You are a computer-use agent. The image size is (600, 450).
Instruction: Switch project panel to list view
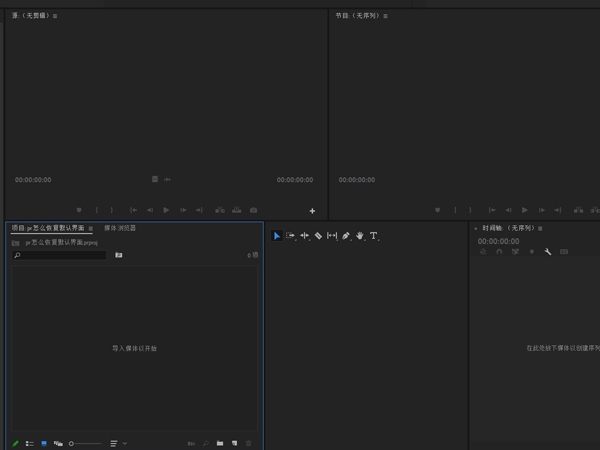click(x=30, y=443)
